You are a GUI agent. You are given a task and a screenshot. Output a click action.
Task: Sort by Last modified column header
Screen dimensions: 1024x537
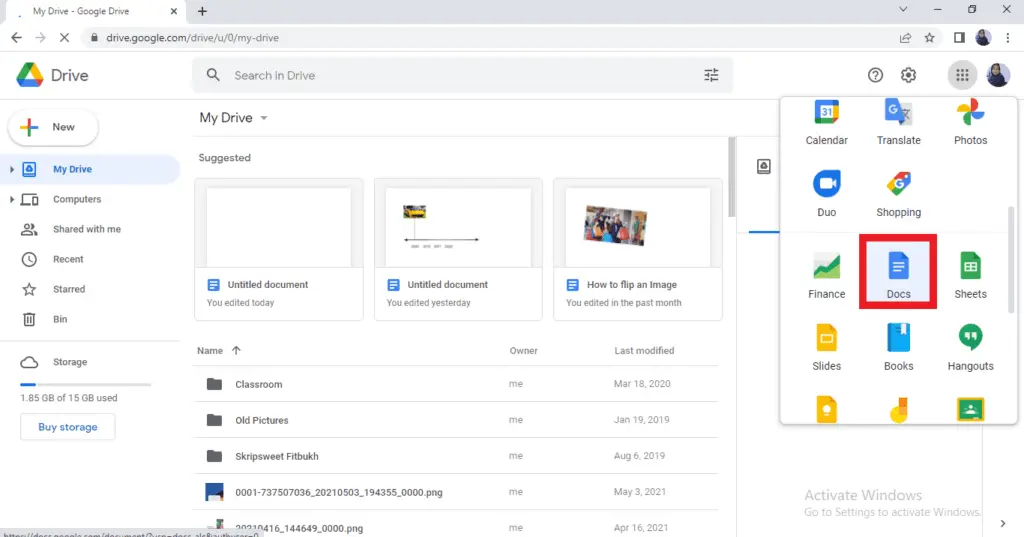click(644, 350)
